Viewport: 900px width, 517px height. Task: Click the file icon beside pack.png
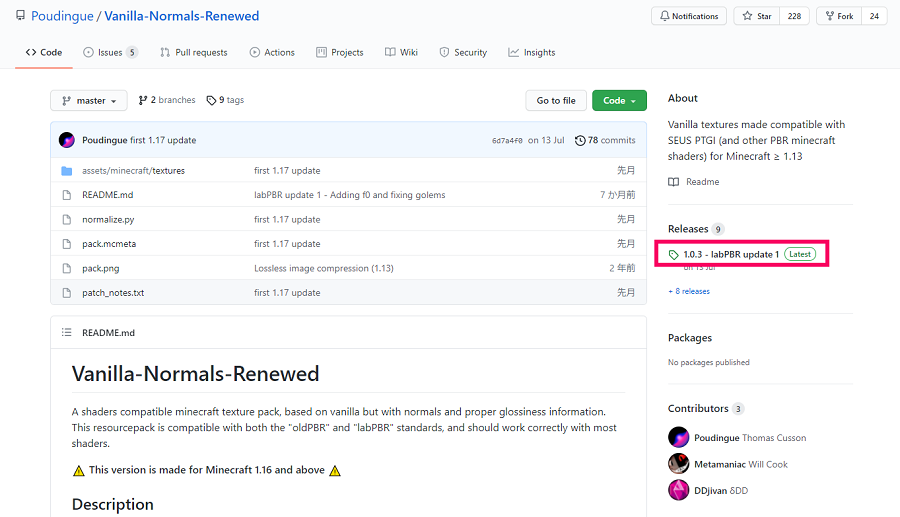click(x=67, y=269)
